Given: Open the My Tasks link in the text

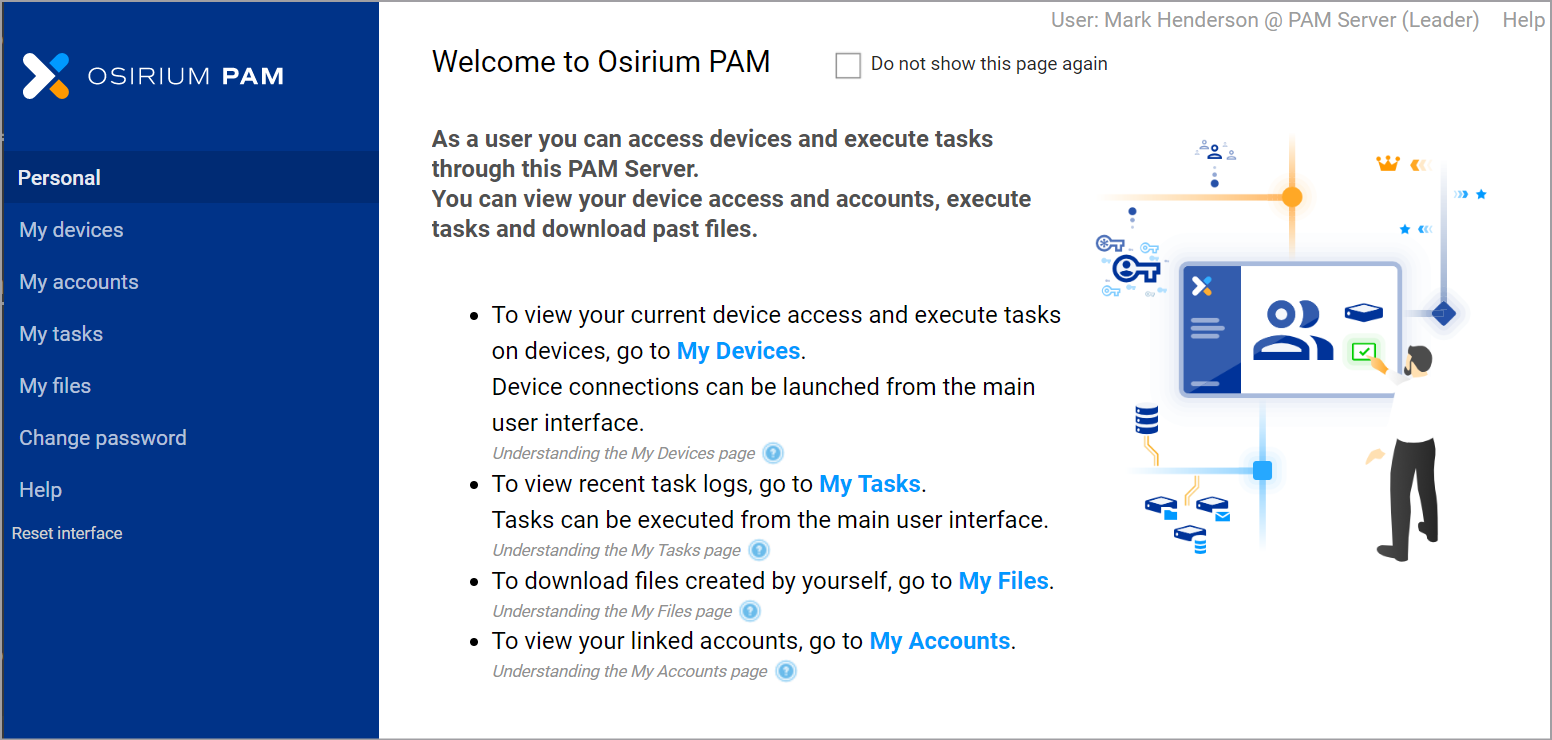Looking at the screenshot, I should tap(869, 483).
